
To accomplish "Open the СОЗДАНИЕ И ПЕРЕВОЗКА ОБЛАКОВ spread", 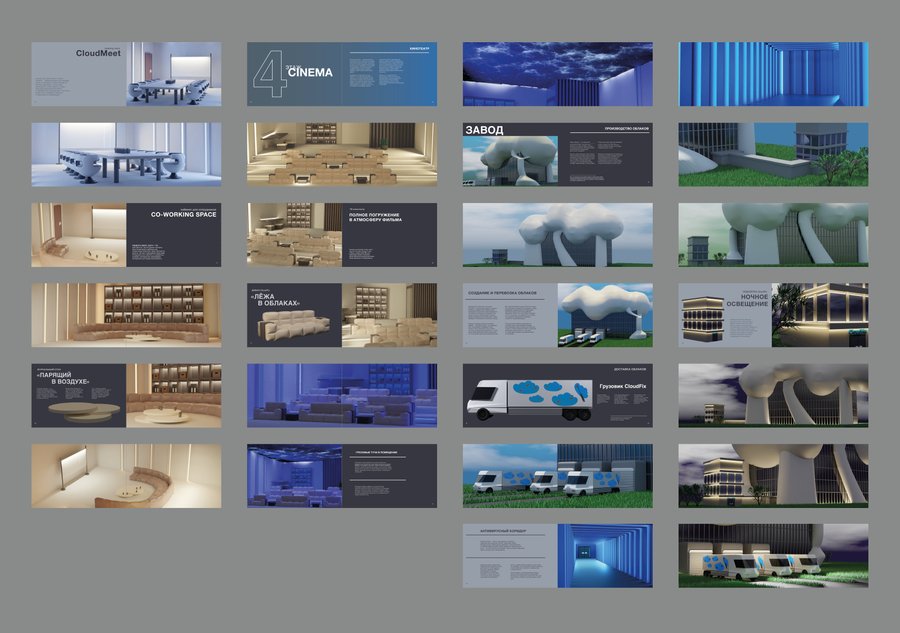I will 558,315.
